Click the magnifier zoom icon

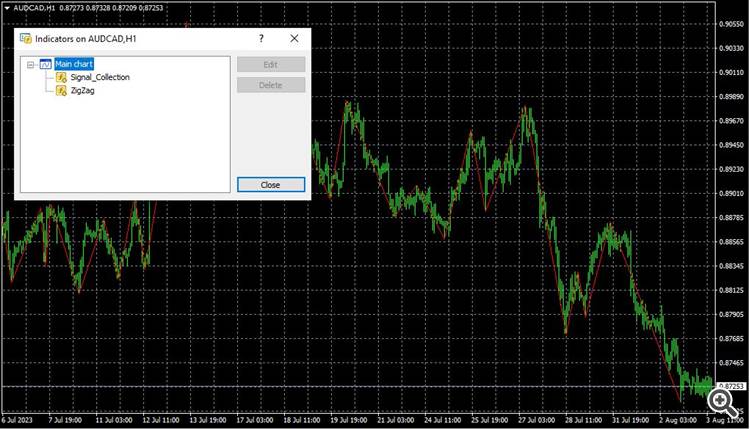pos(722,402)
